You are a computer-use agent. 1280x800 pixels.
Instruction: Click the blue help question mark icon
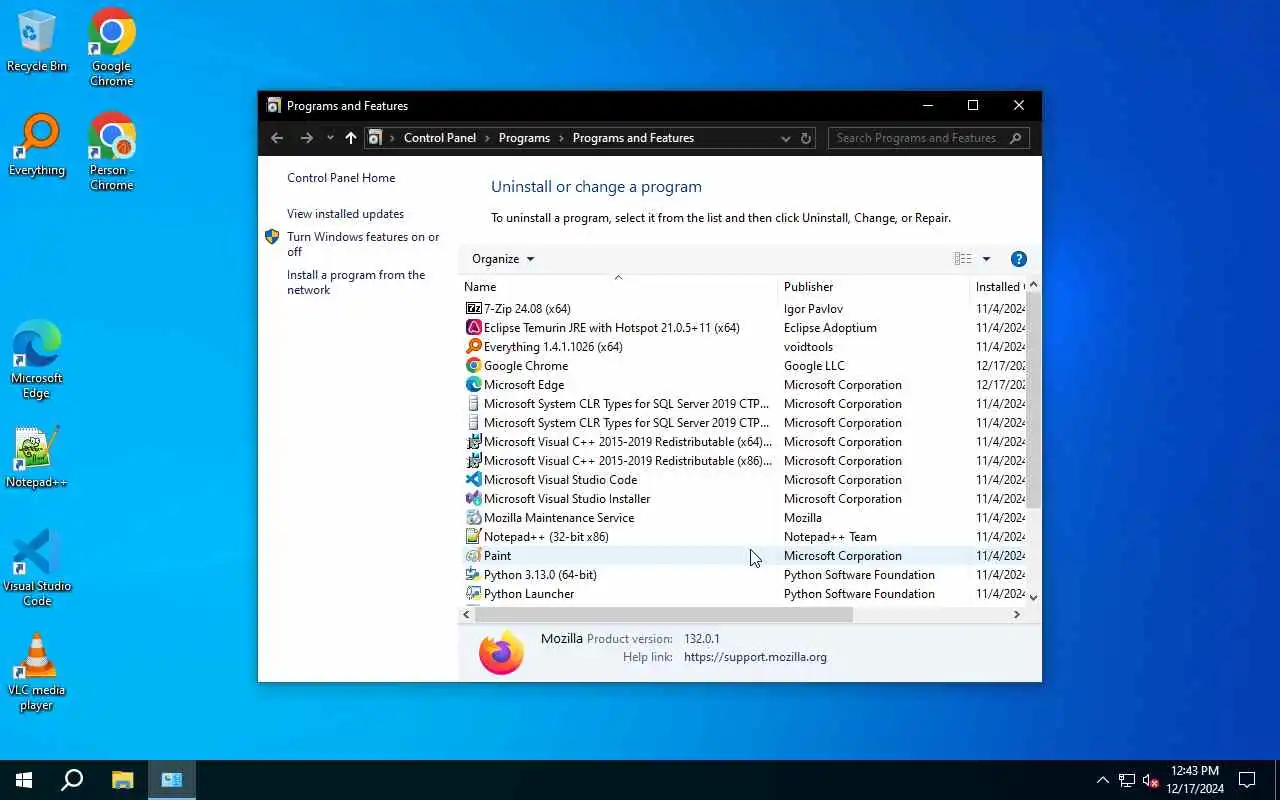[1019, 259]
